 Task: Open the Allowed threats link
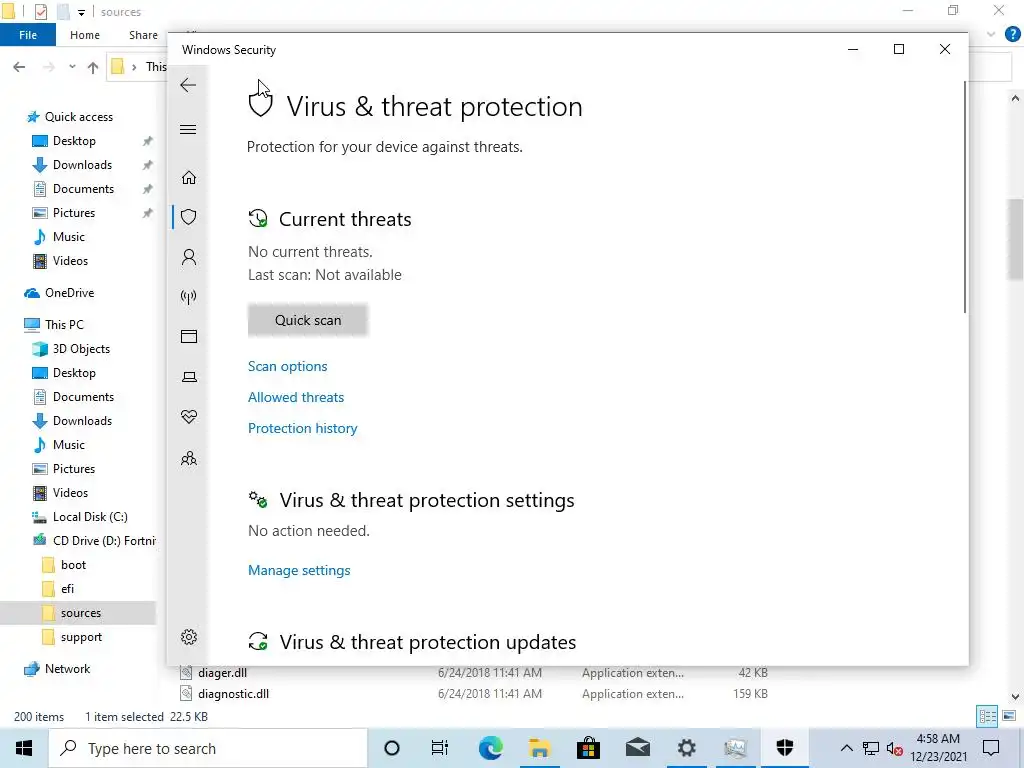tap(296, 397)
